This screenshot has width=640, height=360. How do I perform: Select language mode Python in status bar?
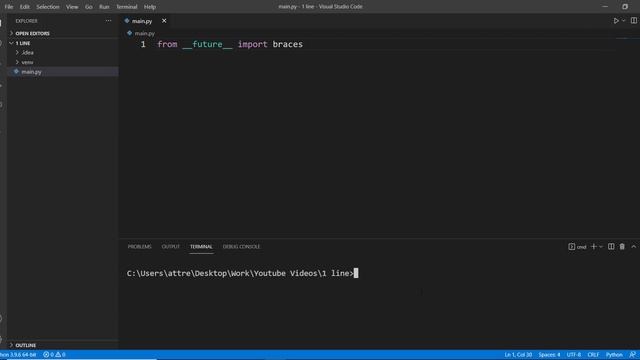[x=614, y=355]
